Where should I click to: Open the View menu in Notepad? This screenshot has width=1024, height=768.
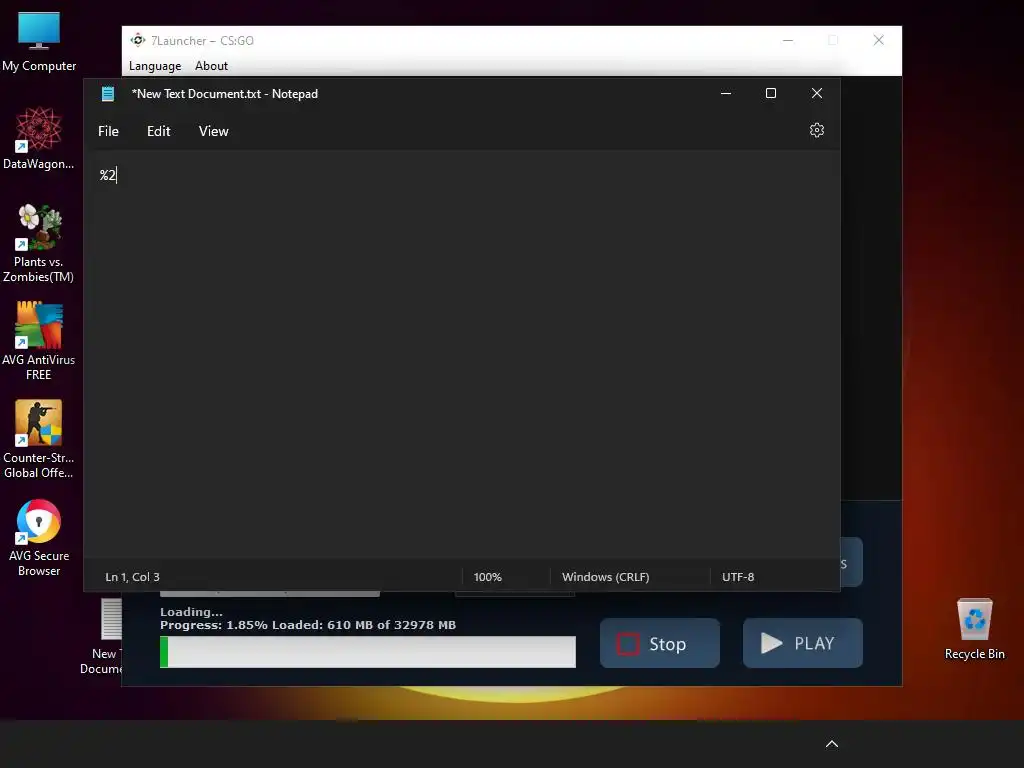214,131
